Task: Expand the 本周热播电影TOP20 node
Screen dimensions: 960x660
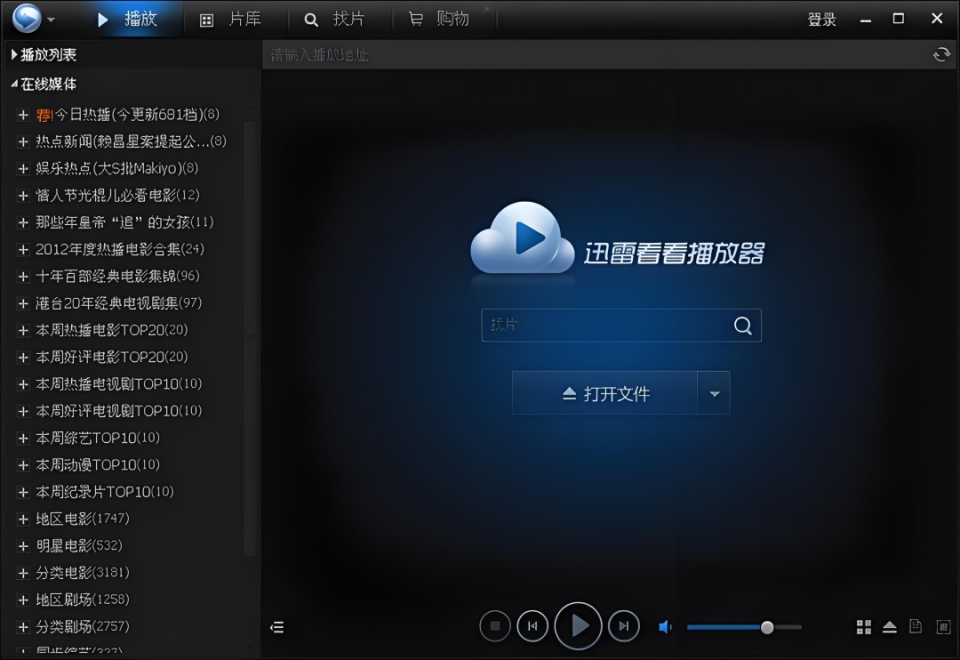Action: (x=23, y=330)
